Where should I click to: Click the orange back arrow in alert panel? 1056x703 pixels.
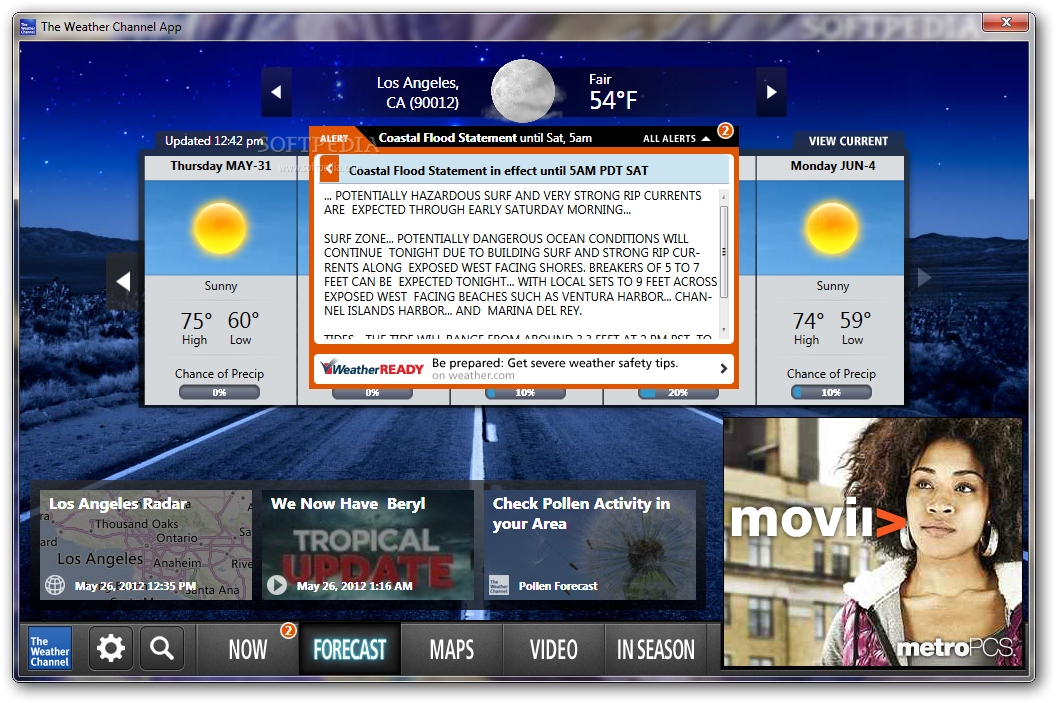329,170
